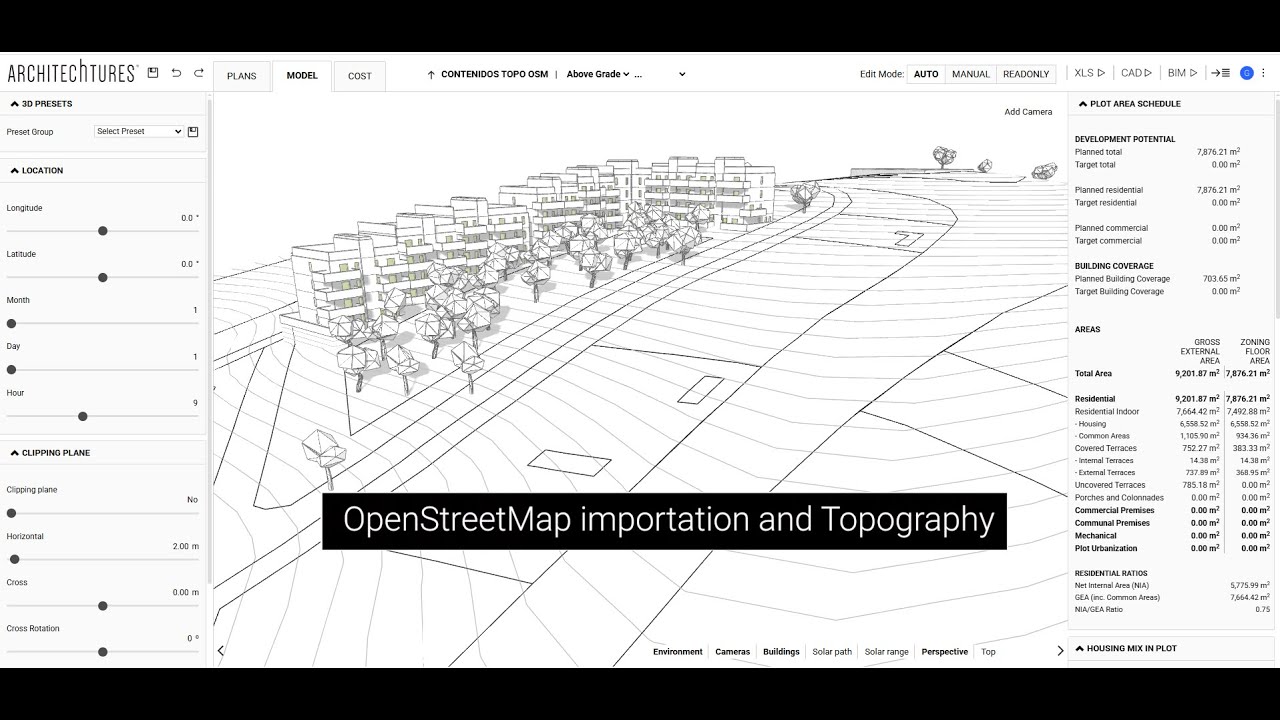Click the Cross Rotation slider handle

[x=103, y=652]
